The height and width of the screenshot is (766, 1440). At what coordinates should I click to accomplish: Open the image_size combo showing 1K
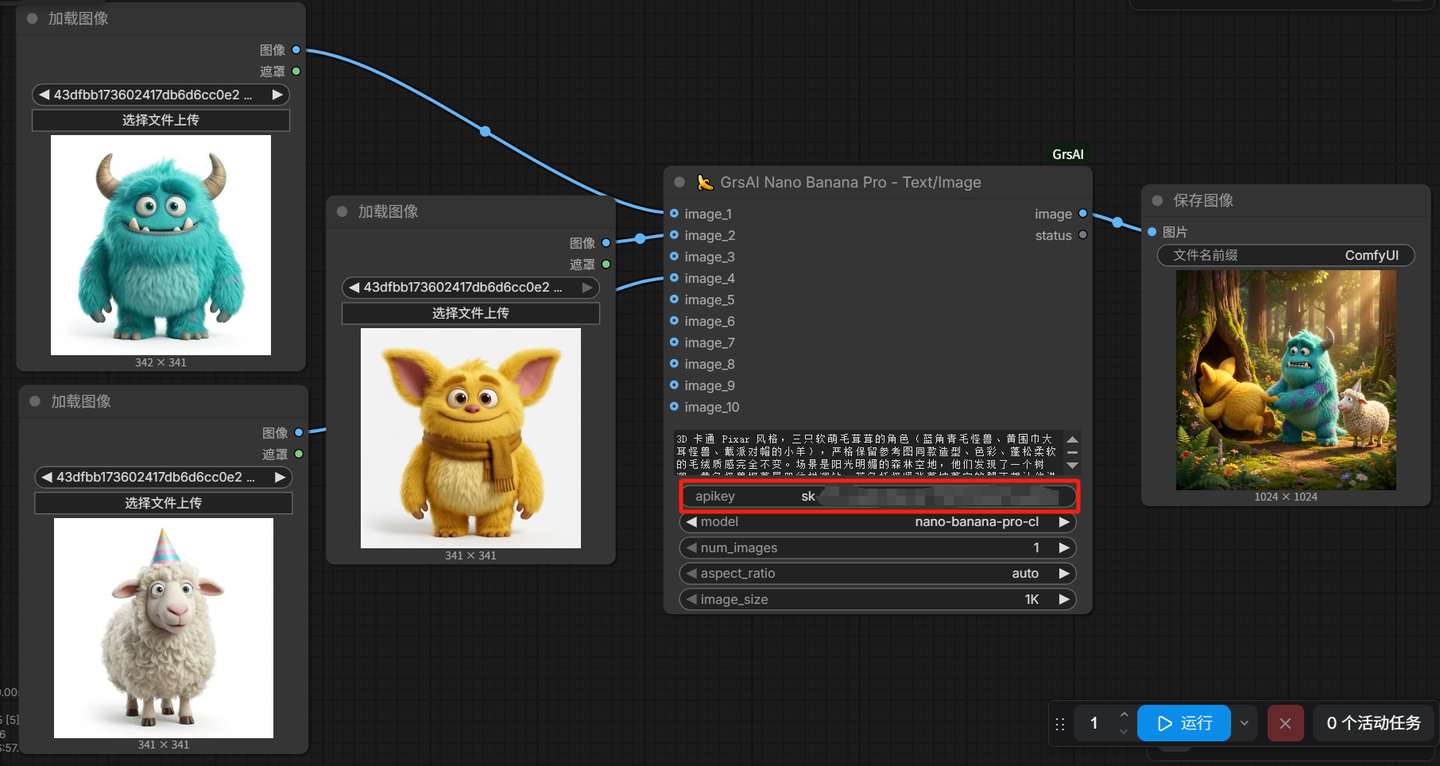(878, 600)
